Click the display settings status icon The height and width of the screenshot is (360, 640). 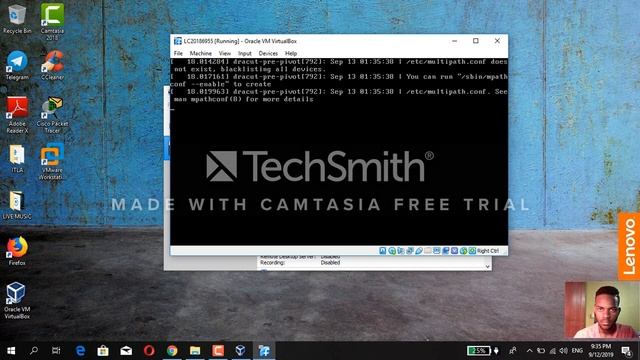[437, 251]
